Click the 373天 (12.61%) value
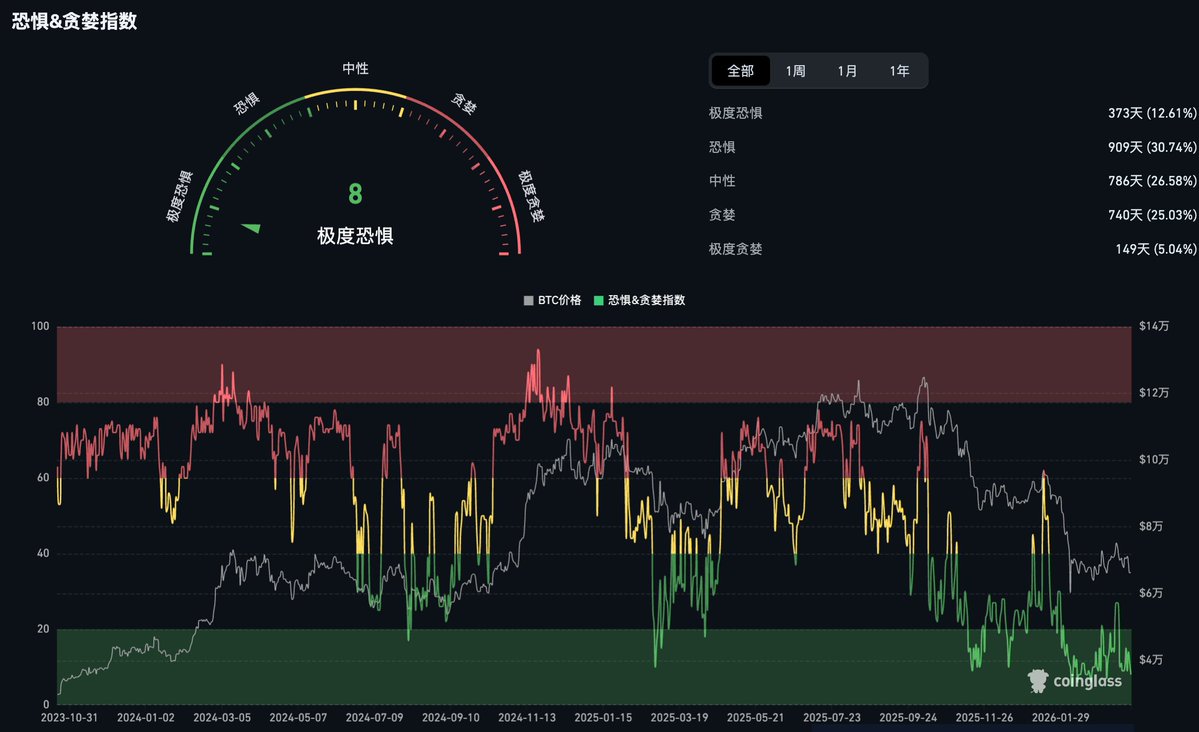This screenshot has height=732, width=1199. pyautogui.click(x=1152, y=113)
